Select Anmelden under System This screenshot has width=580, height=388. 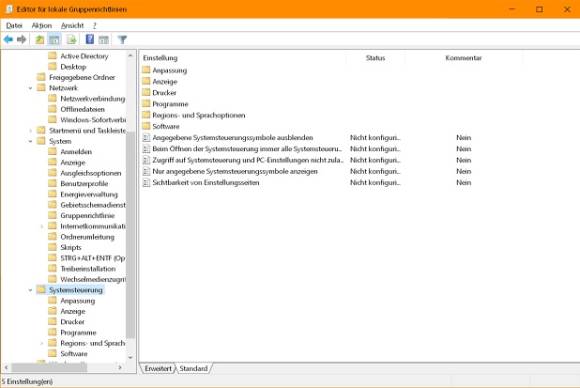[x=76, y=152]
